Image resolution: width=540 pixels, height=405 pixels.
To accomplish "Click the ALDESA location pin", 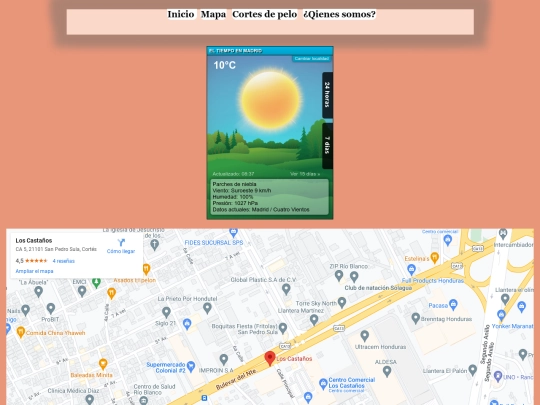I will point(387,371).
